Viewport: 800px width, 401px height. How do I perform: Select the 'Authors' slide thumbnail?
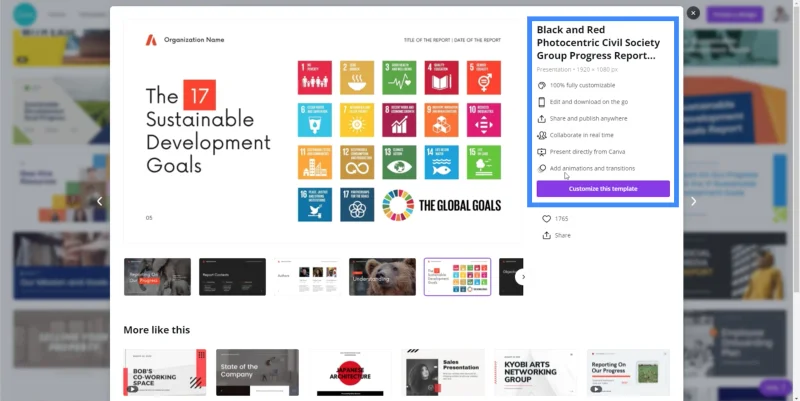[307, 277]
